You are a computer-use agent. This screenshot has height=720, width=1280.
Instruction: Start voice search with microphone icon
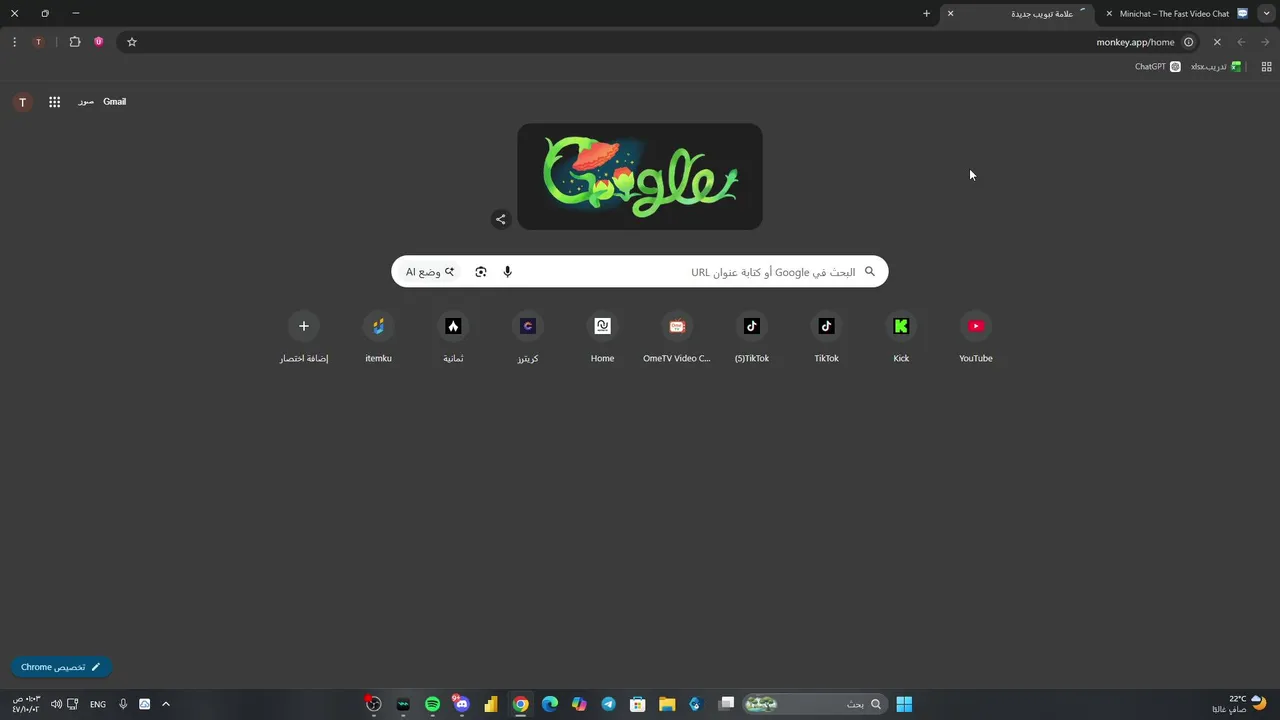pos(507,272)
